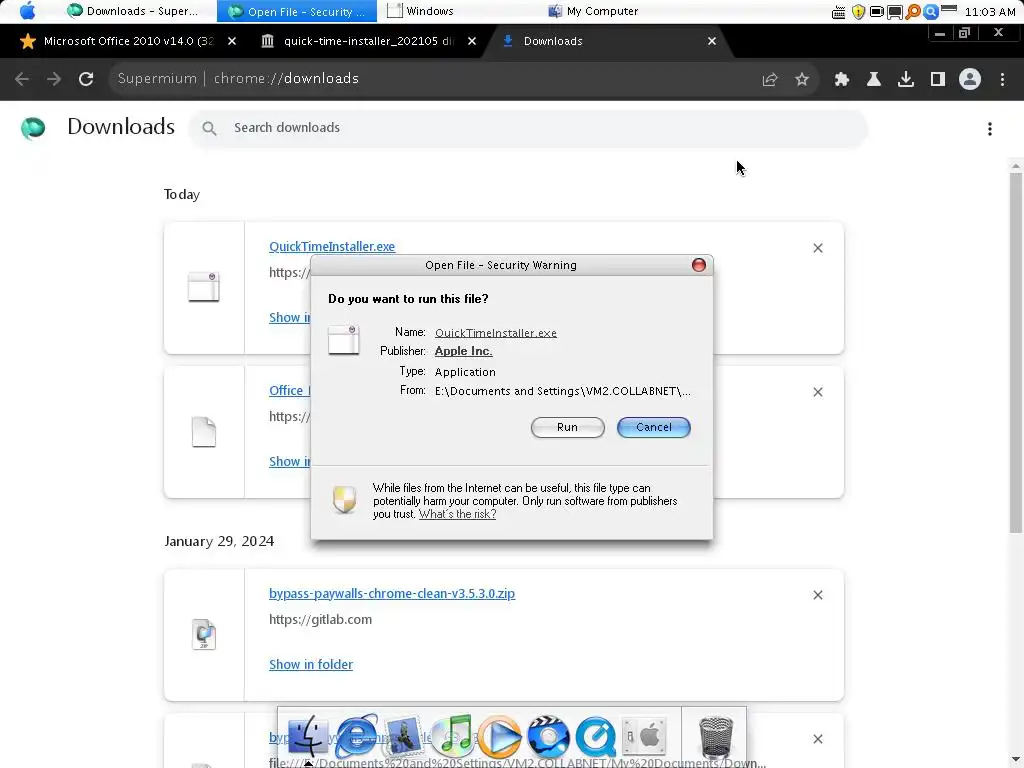Click https://gitlab.com source text

[x=320, y=619]
